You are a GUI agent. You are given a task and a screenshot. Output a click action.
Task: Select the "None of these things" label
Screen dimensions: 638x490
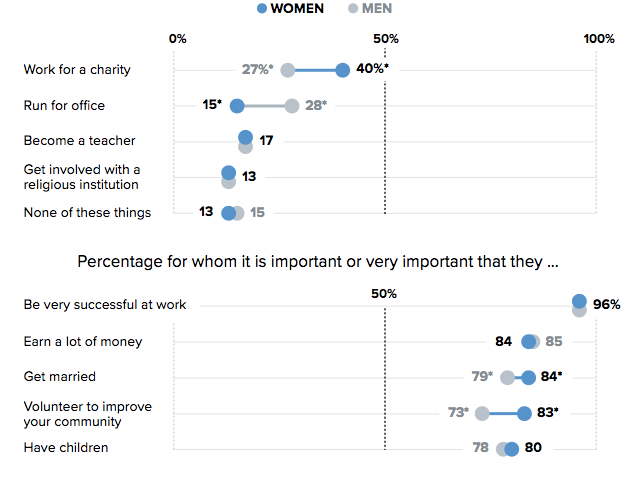(87, 212)
